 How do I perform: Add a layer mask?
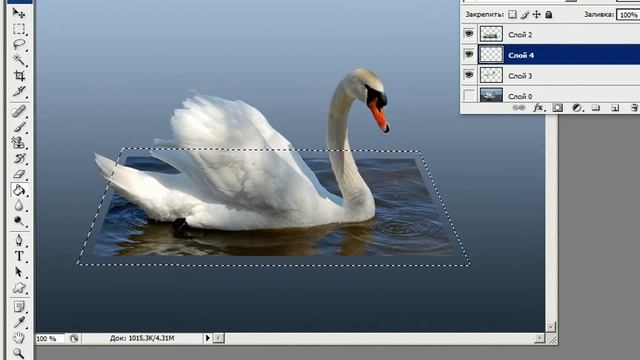(558, 108)
